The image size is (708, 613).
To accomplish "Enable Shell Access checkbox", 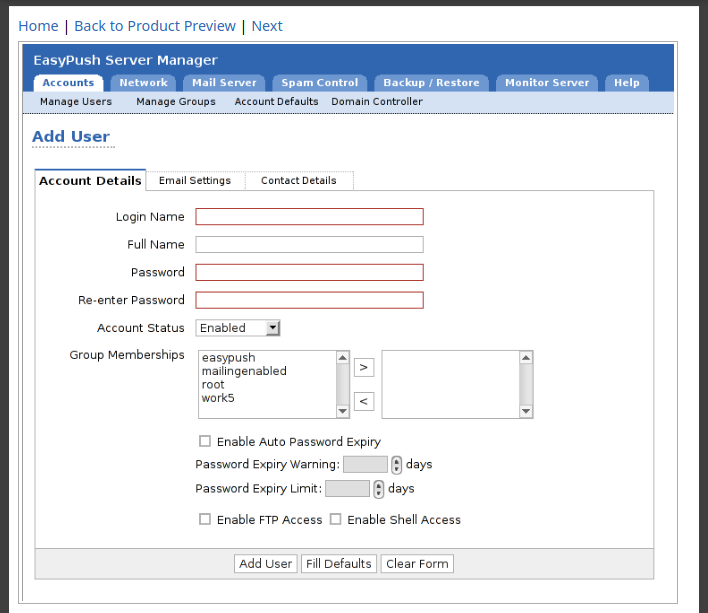I will pos(335,519).
